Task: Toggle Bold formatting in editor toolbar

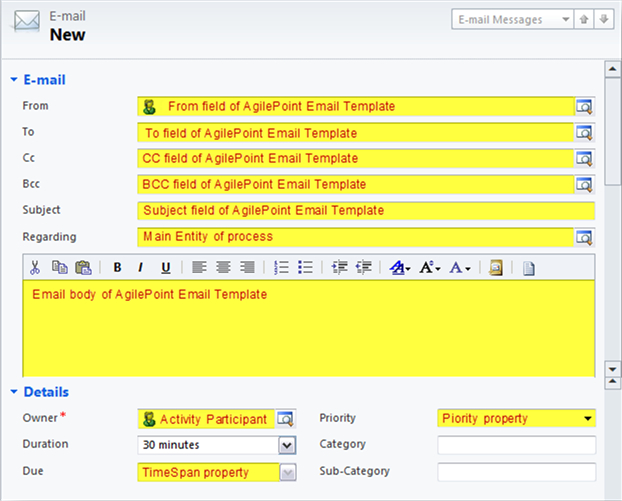Action: click(117, 267)
